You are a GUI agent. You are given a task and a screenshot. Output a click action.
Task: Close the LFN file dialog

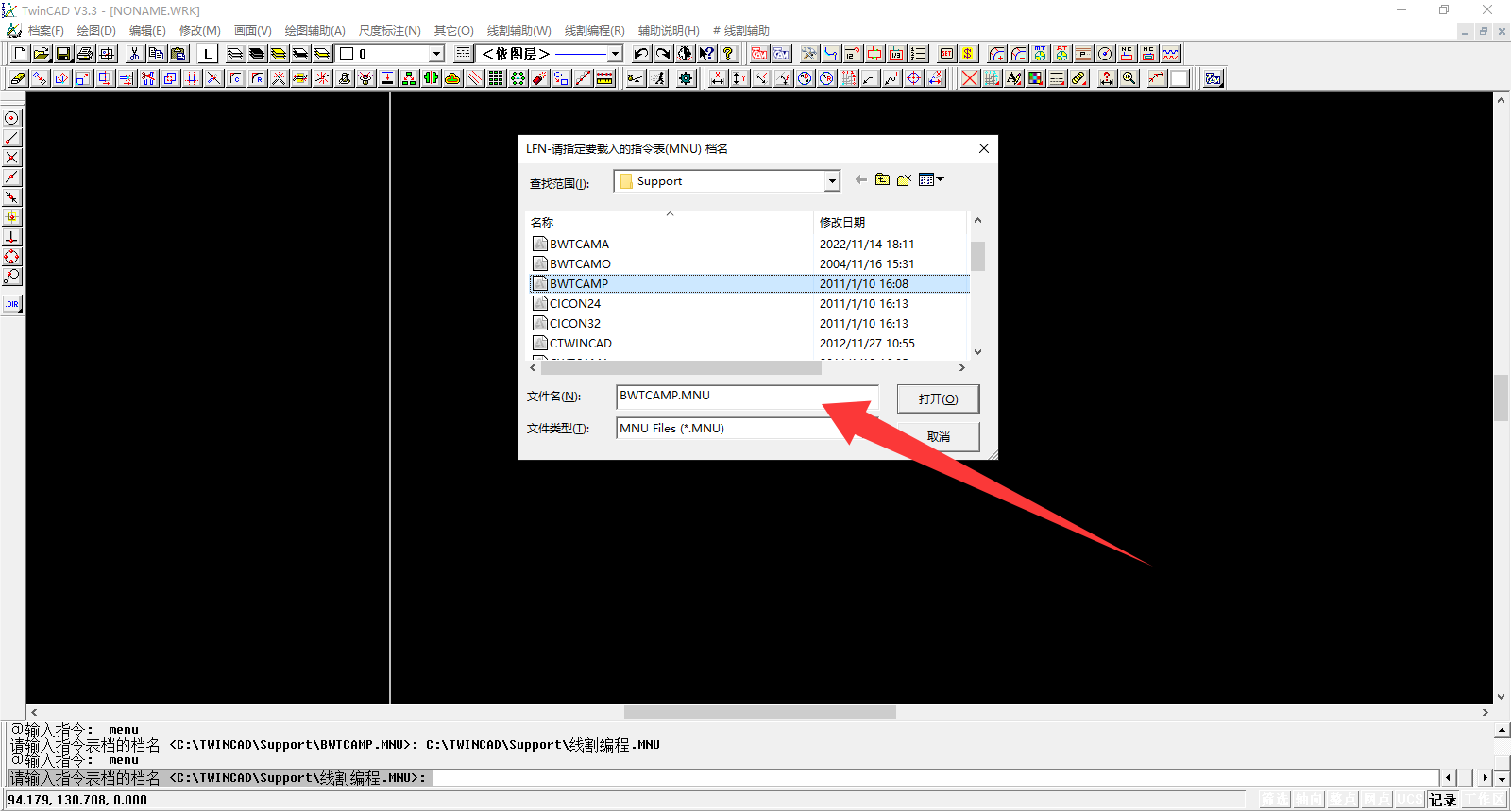point(983,148)
